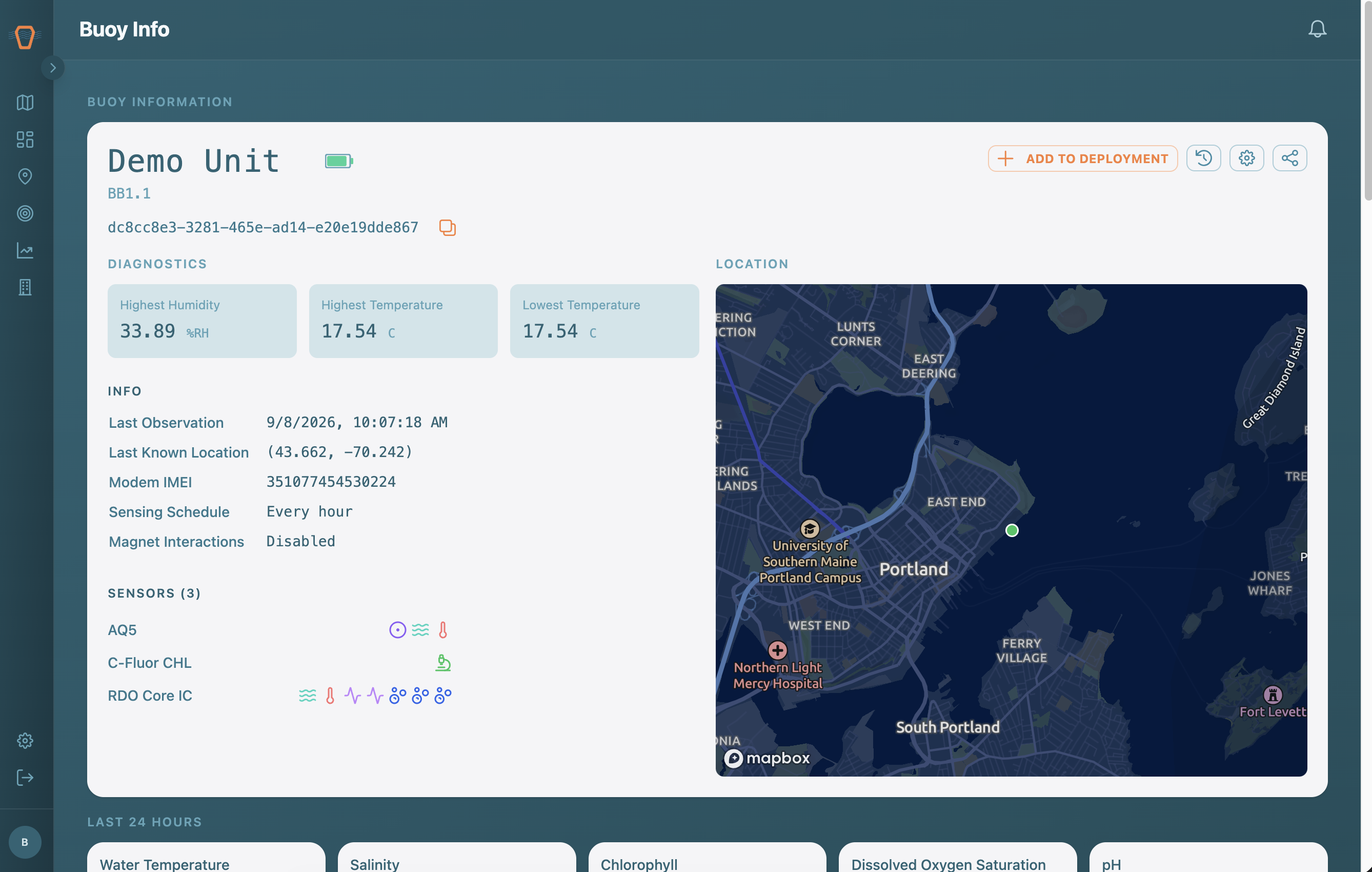This screenshot has height=872, width=1372.
Task: Open the notifications bell
Action: [x=1317, y=29]
